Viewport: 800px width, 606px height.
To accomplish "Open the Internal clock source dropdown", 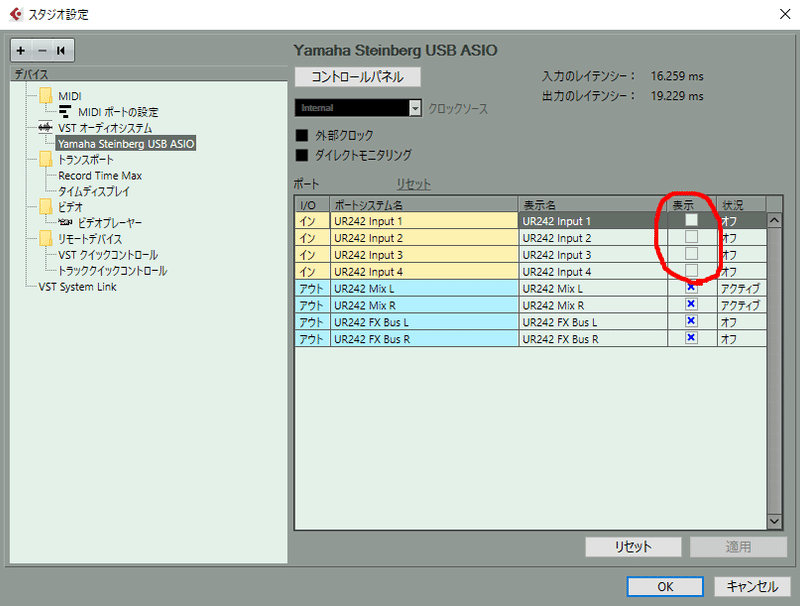I will [358, 108].
